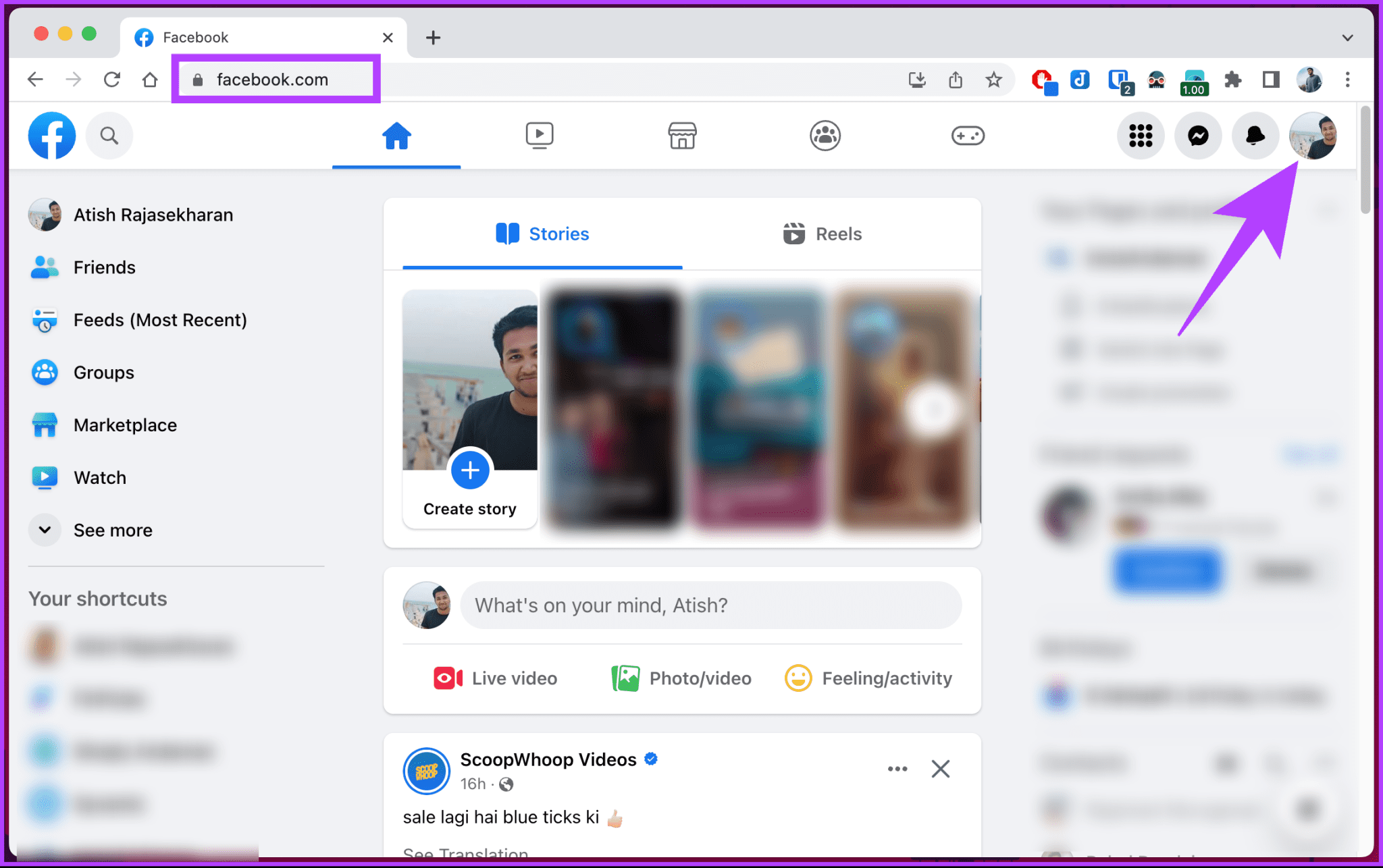Open Feeds Most Recent section
Image resolution: width=1383 pixels, height=868 pixels.
pos(161,320)
